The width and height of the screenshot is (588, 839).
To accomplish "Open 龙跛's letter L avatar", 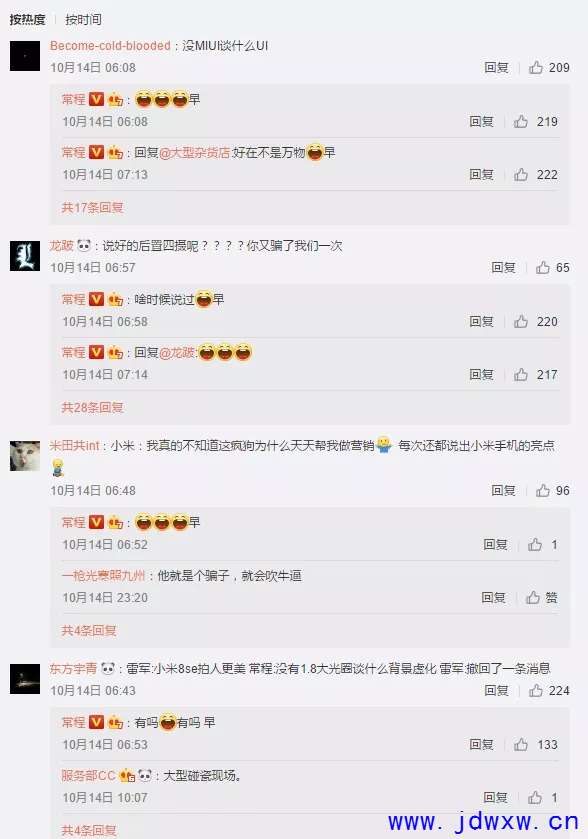I will tap(25, 256).
